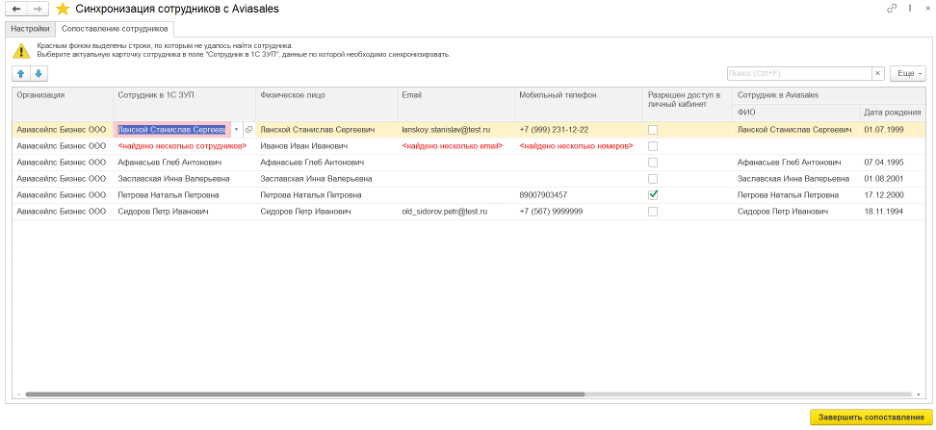Open the Еще dropdown menu
The width and height of the screenshot is (936, 430).
click(x=907, y=74)
